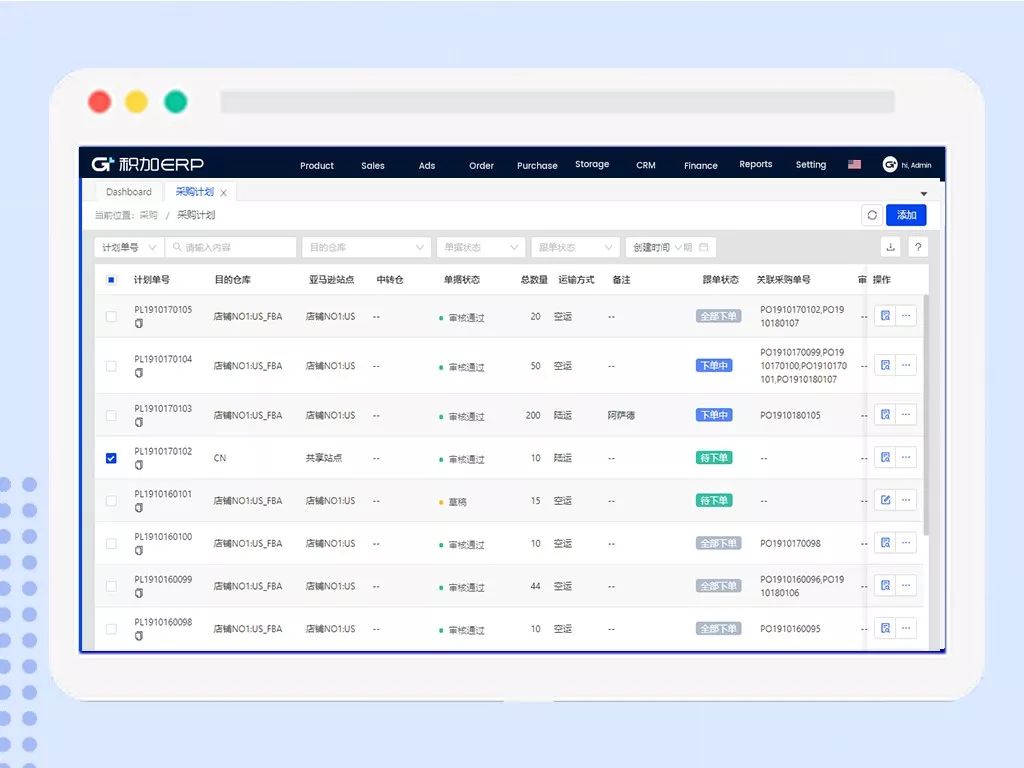1024x768 pixels.
Task: Copy plan number PL1910170104 using copy icon
Action: tap(139, 373)
